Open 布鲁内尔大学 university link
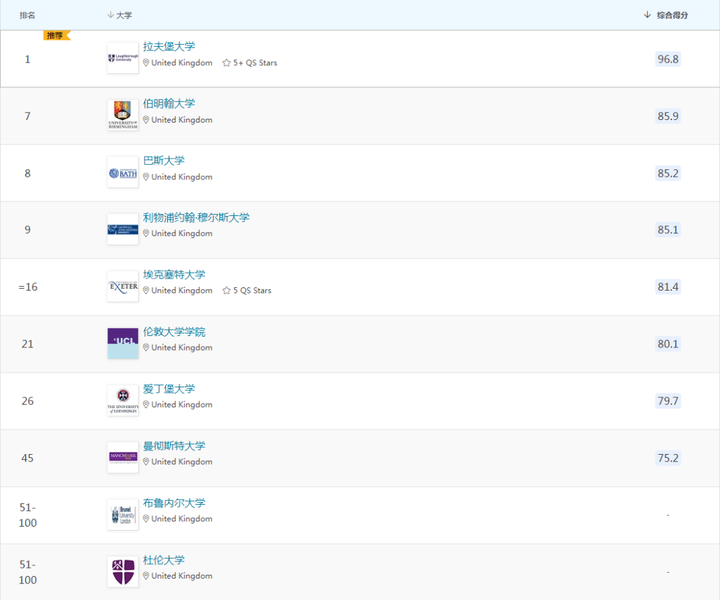720x600 pixels. [x=174, y=503]
